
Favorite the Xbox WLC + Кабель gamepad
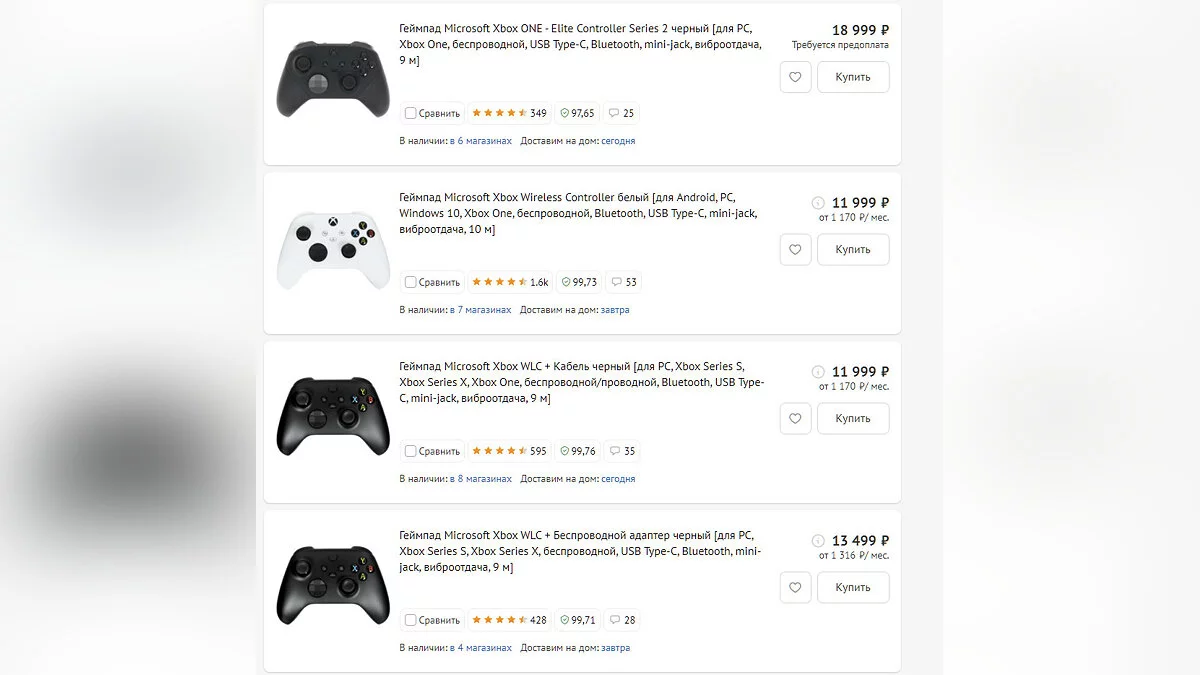tap(795, 418)
